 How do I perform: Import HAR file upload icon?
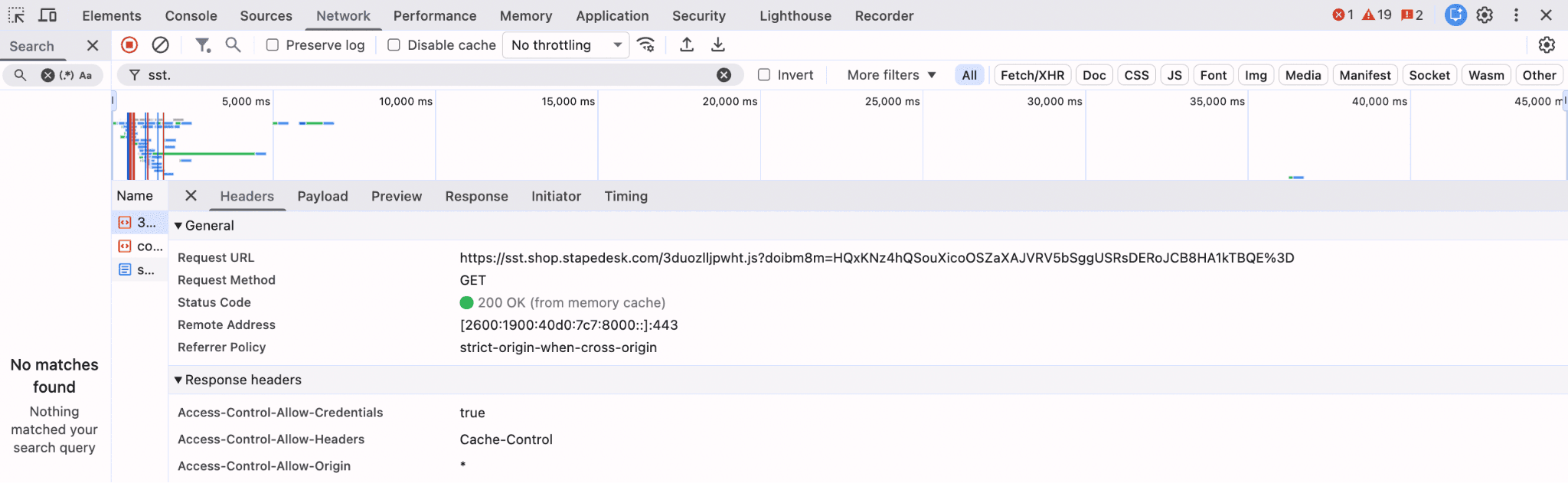687,45
